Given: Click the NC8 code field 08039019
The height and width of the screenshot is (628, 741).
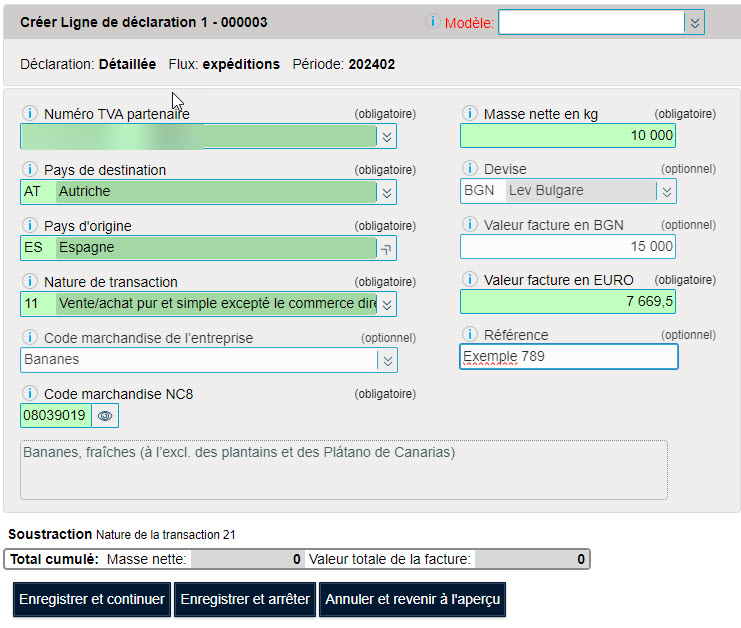Looking at the screenshot, I should pyautogui.click(x=56, y=416).
